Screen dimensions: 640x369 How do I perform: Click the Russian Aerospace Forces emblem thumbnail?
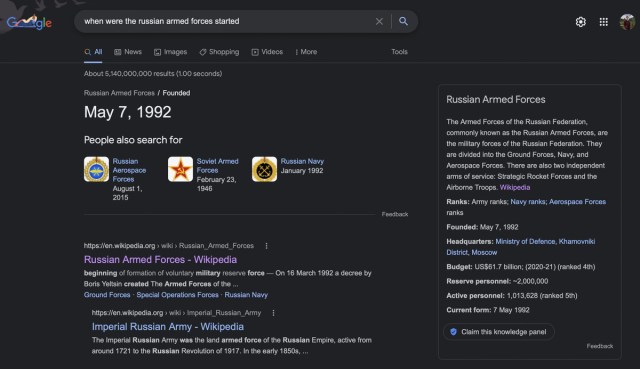[96, 169]
